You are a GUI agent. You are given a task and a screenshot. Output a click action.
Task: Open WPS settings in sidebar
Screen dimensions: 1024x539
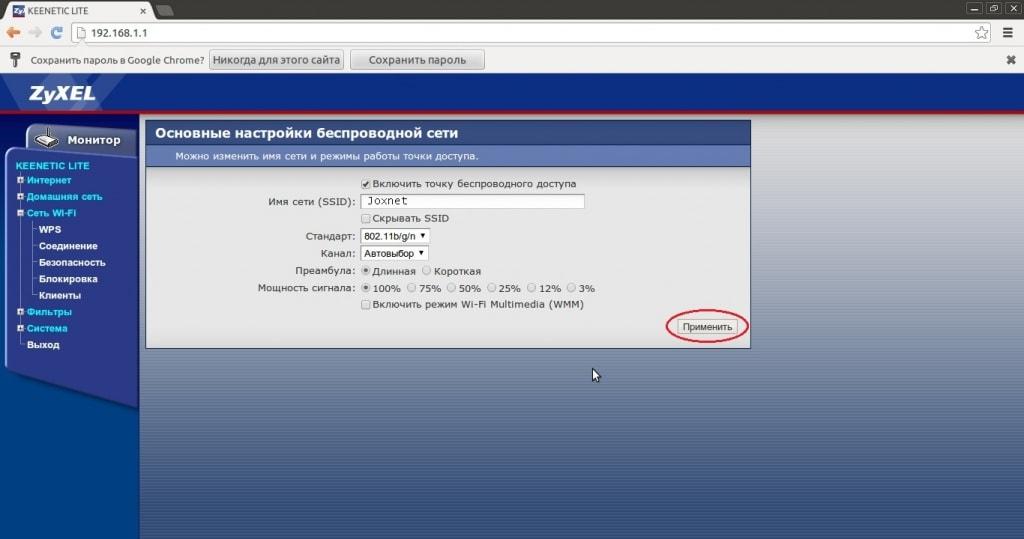pyautogui.click(x=50, y=229)
